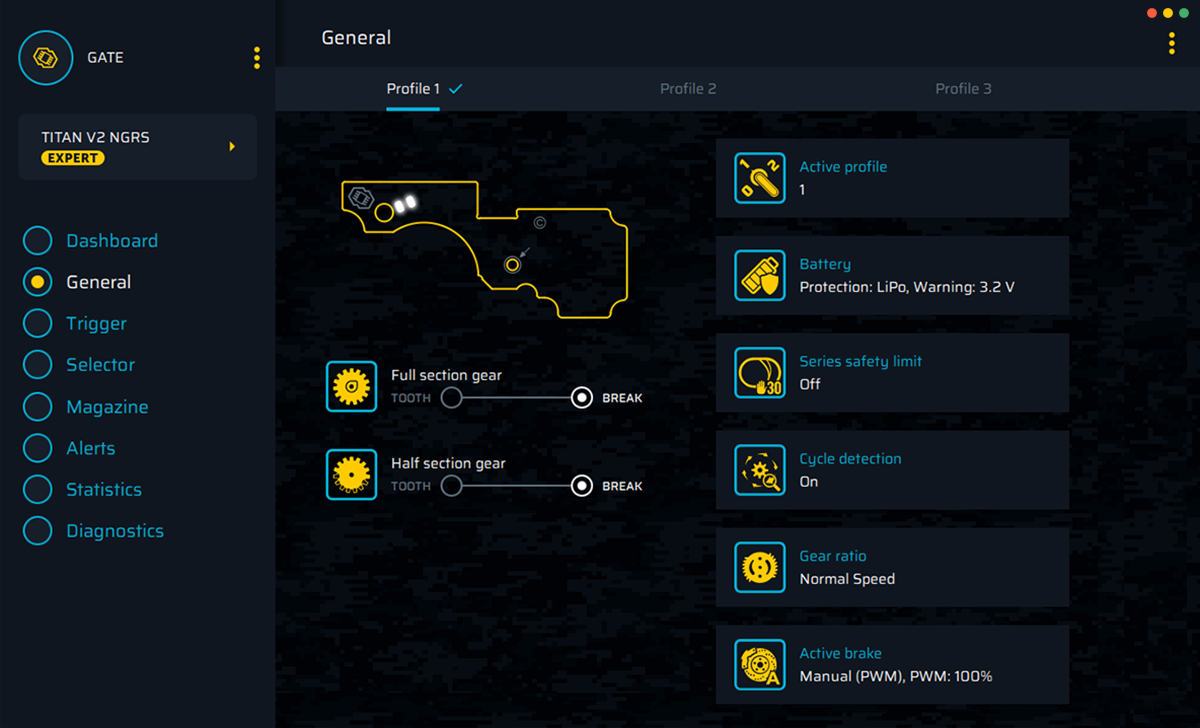Click the trigger sensor circle on board diagram
Screen dimensions: 1200x728
512,265
